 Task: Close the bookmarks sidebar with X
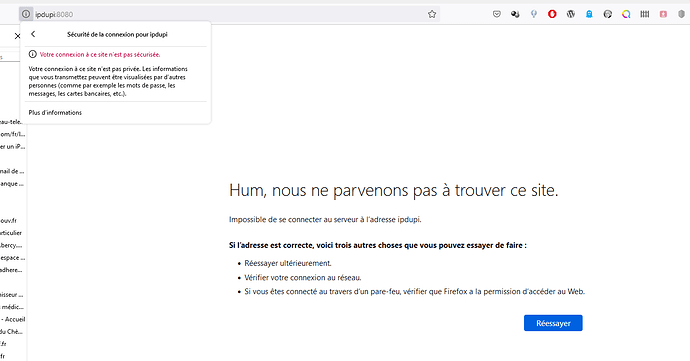pyautogui.click(x=17, y=36)
